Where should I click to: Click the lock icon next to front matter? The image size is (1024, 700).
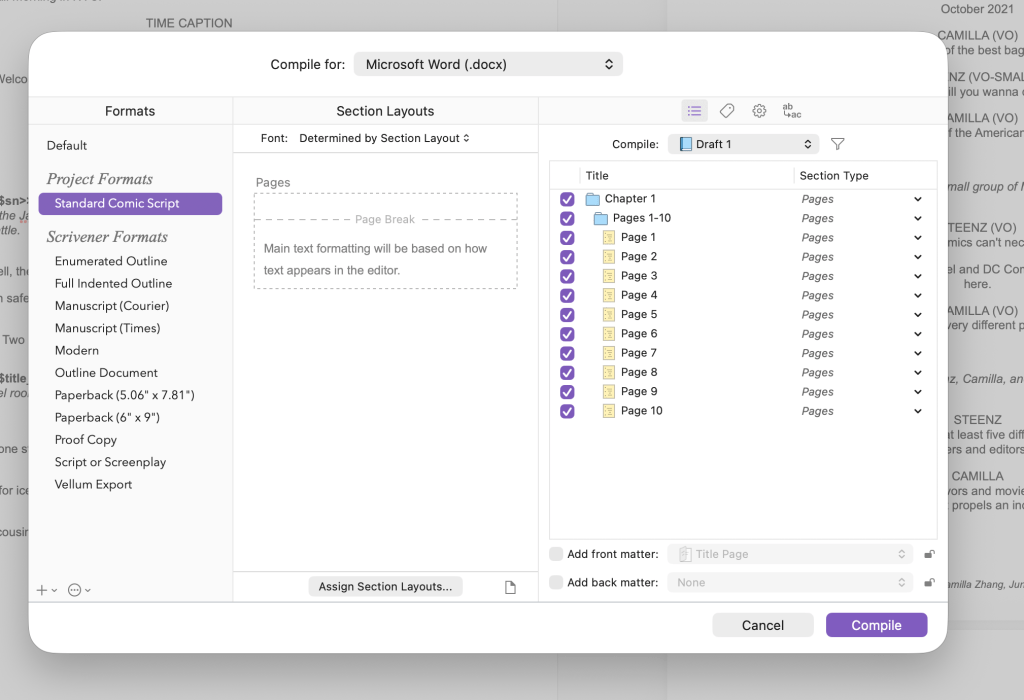tap(929, 554)
